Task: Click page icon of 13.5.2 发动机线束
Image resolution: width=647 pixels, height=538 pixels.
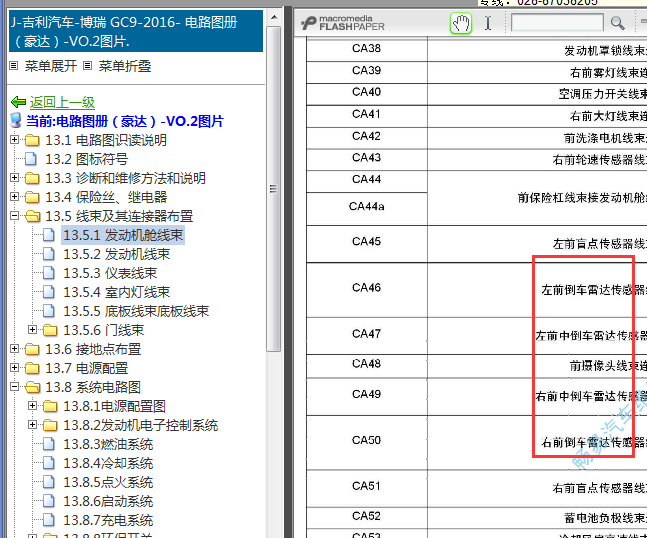Action: click(x=49, y=253)
